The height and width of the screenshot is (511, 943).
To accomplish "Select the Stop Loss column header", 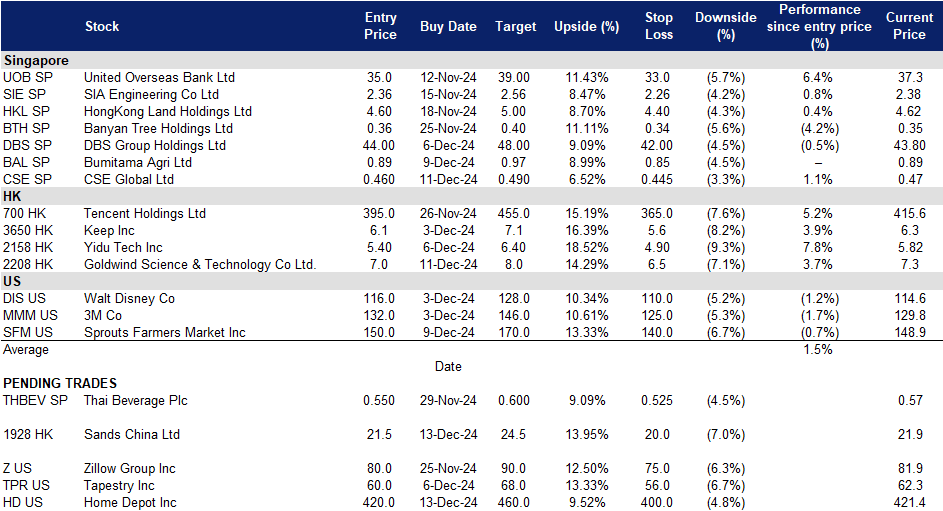I will pyautogui.click(x=657, y=26).
